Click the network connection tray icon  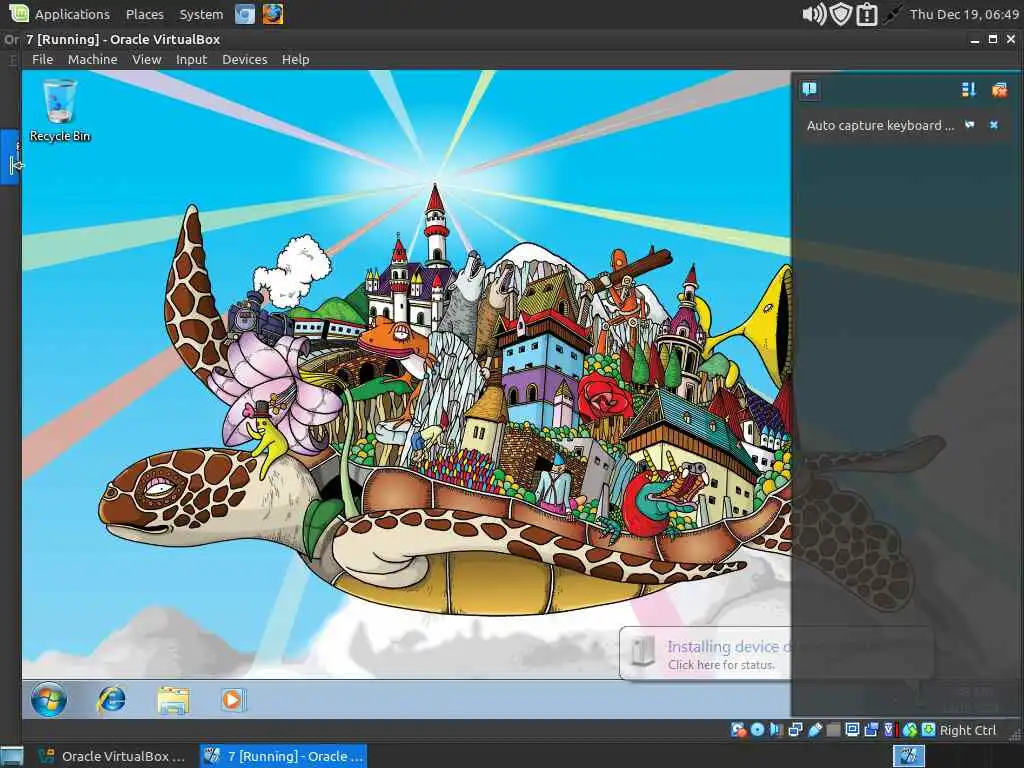pyautogui.click(x=892, y=14)
